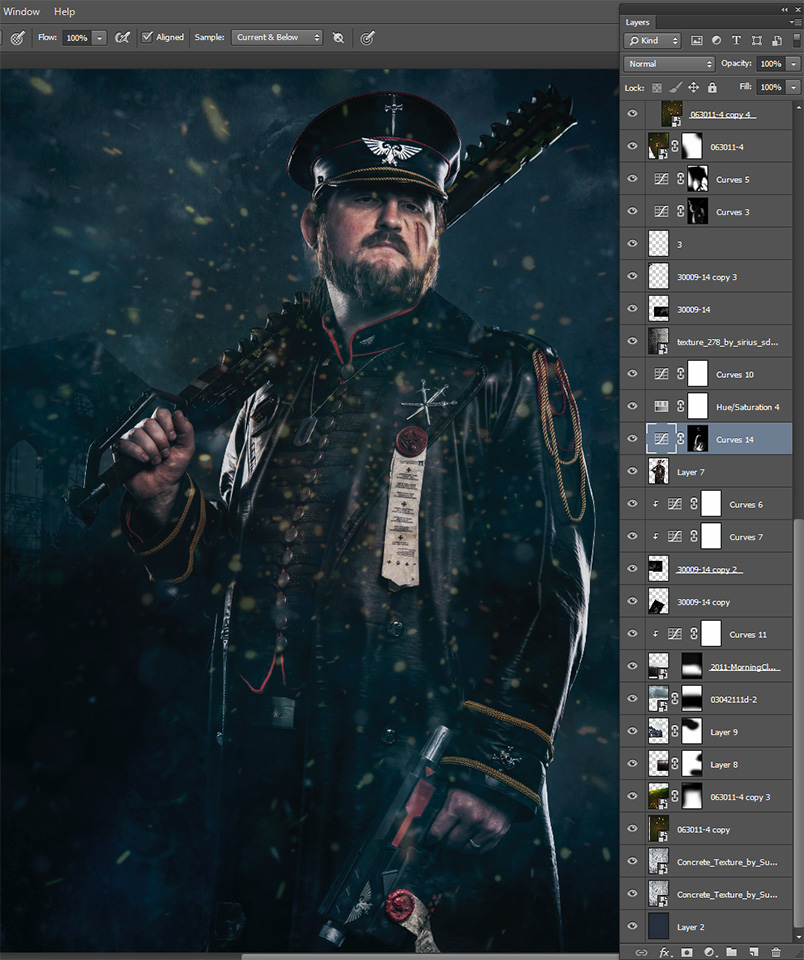The width and height of the screenshot is (804, 960).
Task: Select the Layers tab
Action: 637,22
